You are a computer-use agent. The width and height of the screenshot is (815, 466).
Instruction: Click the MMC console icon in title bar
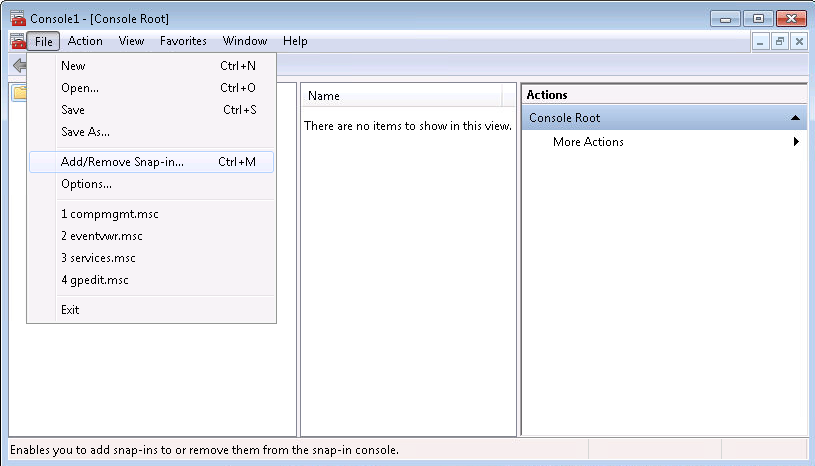click(17, 19)
